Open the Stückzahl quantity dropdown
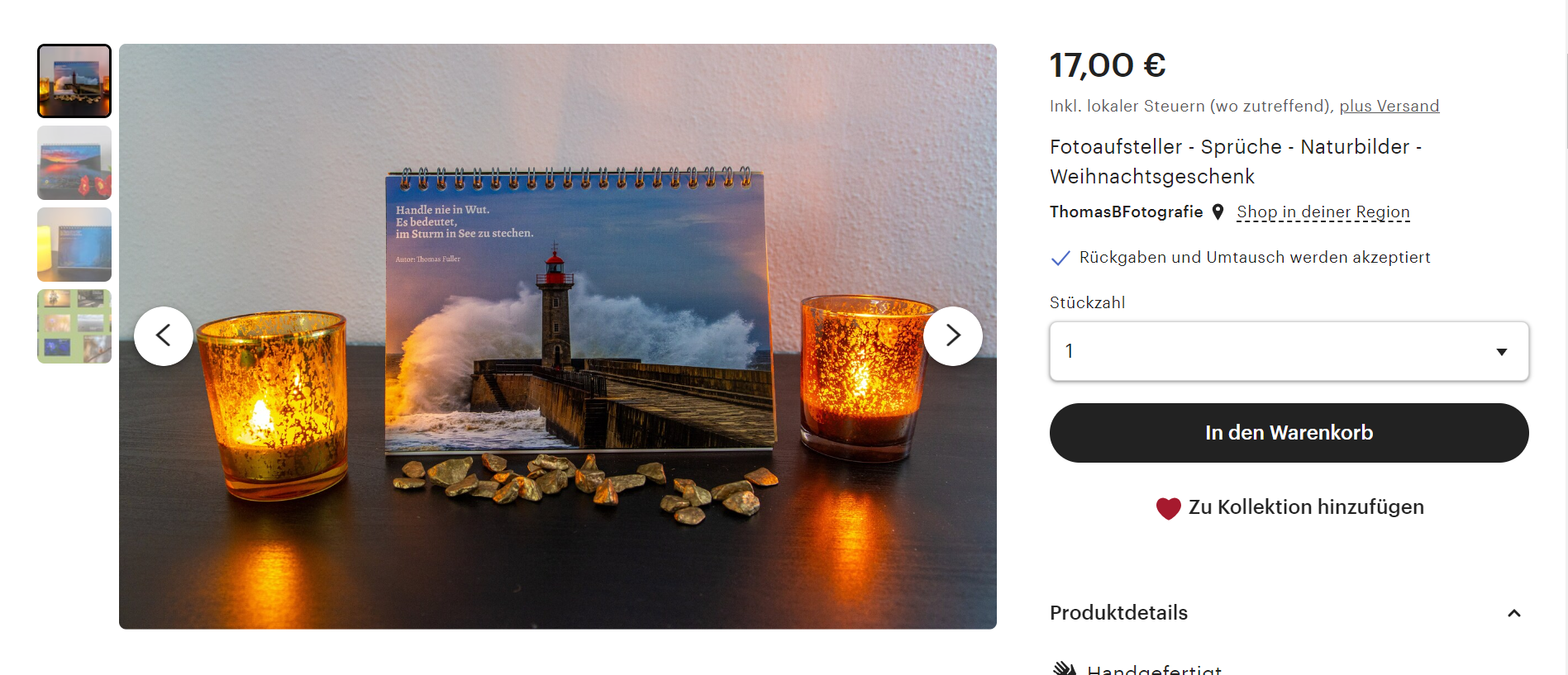This screenshot has height=675, width=1568. pyautogui.click(x=1289, y=351)
